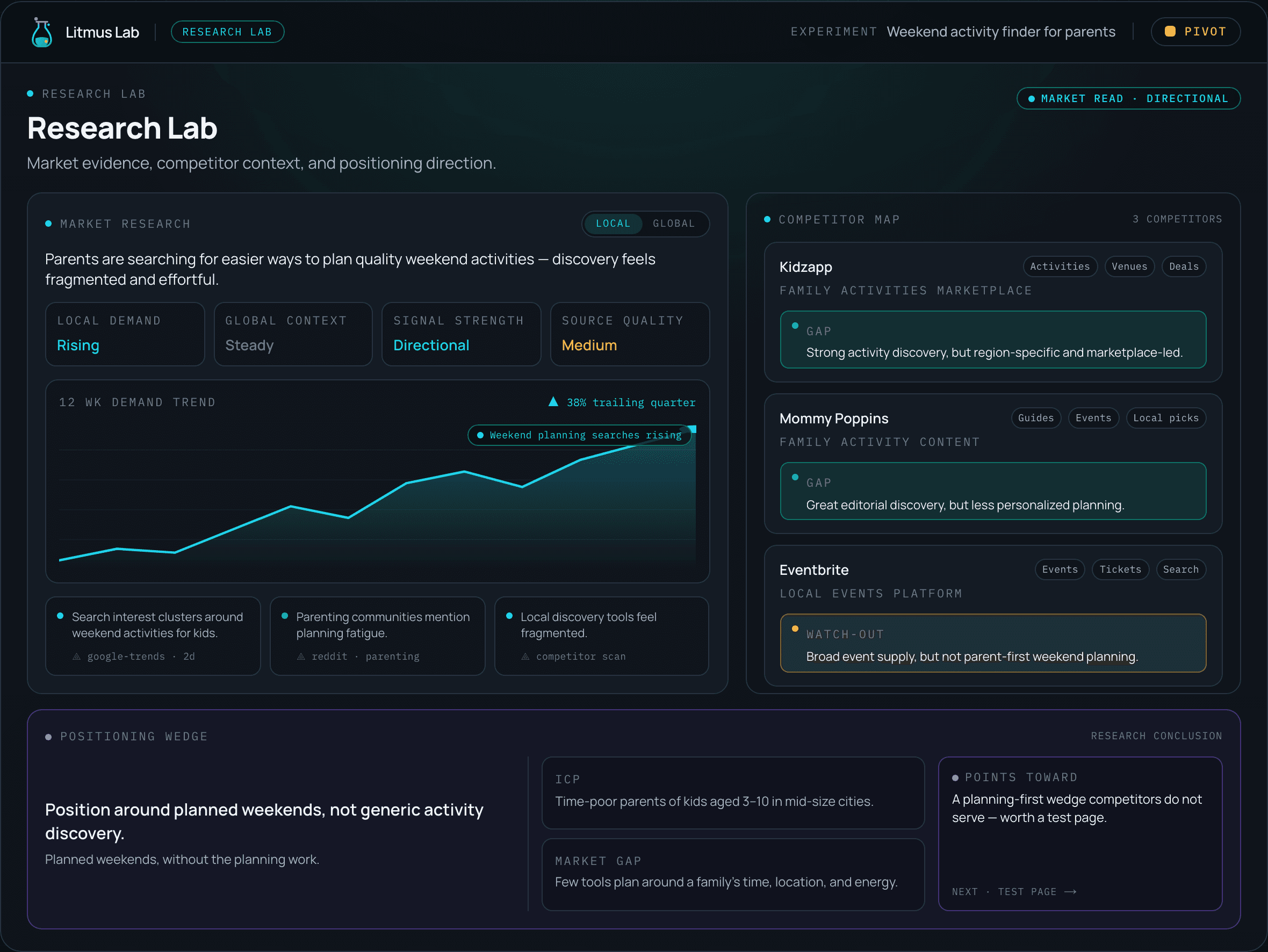Click the Litmus Lab brand name
1268x952 pixels.
(x=102, y=33)
